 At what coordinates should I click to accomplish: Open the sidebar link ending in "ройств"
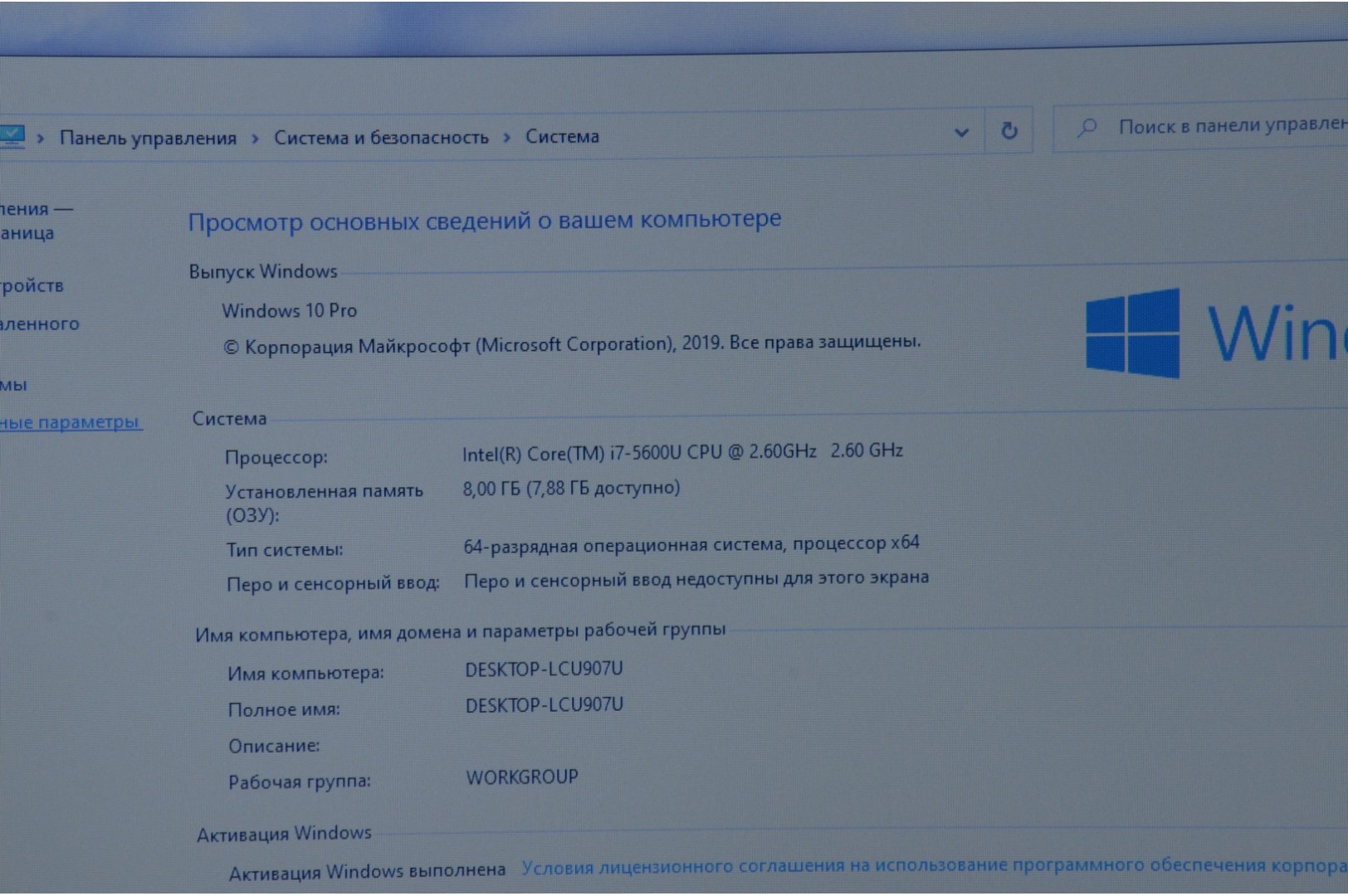[32, 285]
